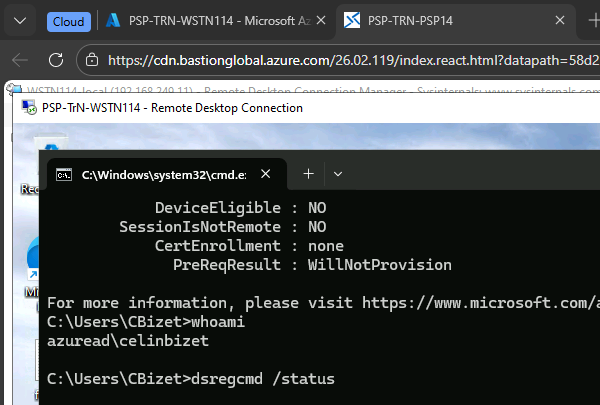Click Remote Desktop Connection Manager window title
This screenshot has height=405, width=600.
pos(313,91)
